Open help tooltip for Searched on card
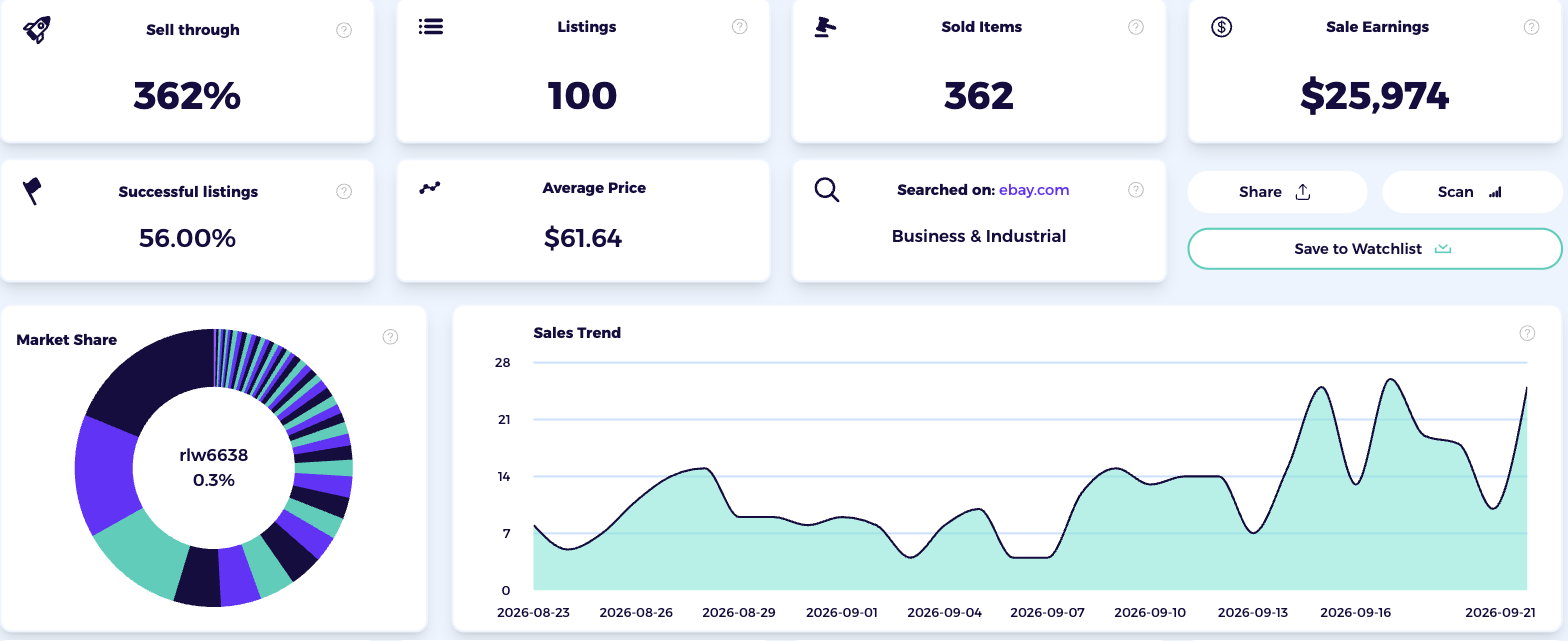 pyautogui.click(x=1136, y=189)
